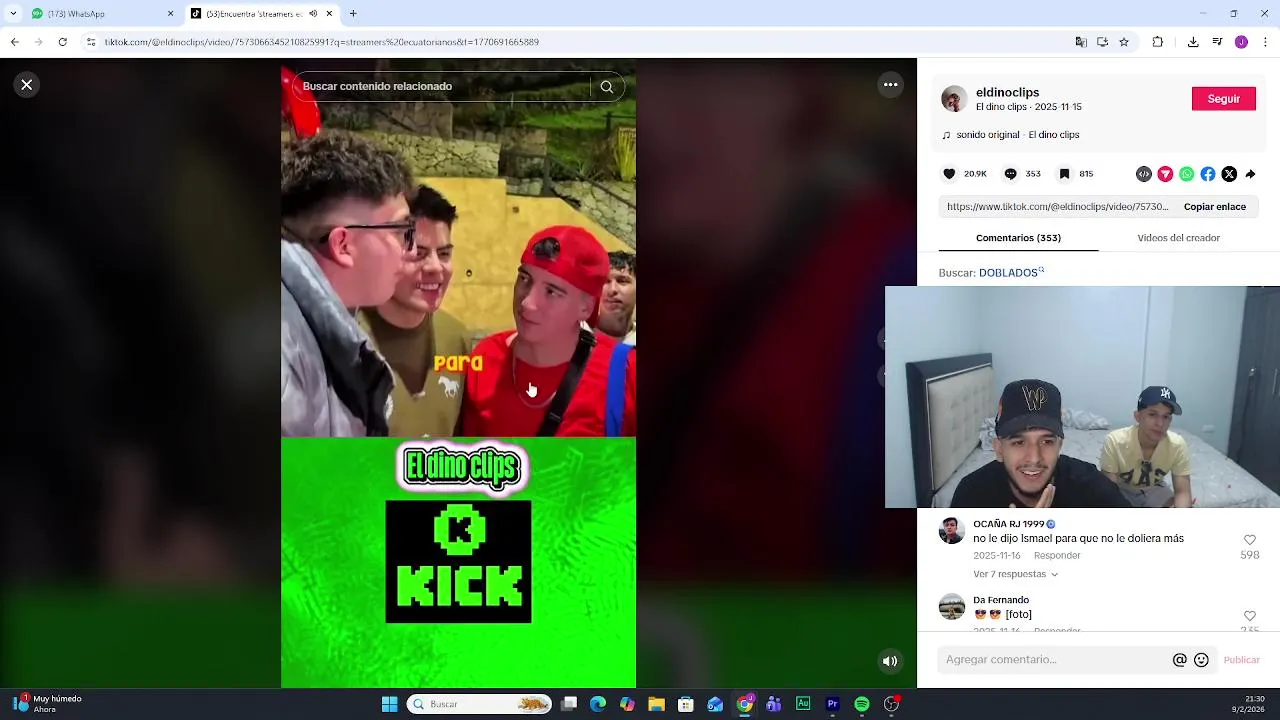Open the Windows Start menu

click(x=389, y=704)
